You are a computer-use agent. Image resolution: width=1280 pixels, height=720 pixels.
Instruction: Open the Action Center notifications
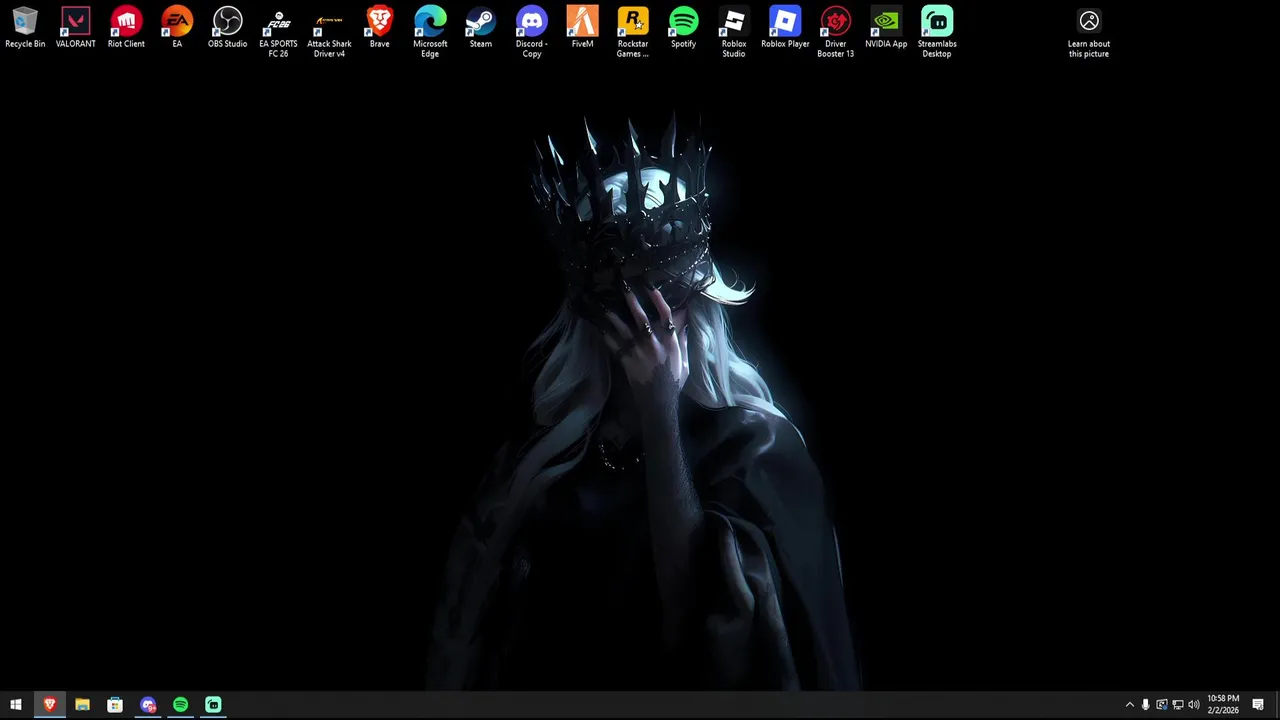(x=1258, y=705)
